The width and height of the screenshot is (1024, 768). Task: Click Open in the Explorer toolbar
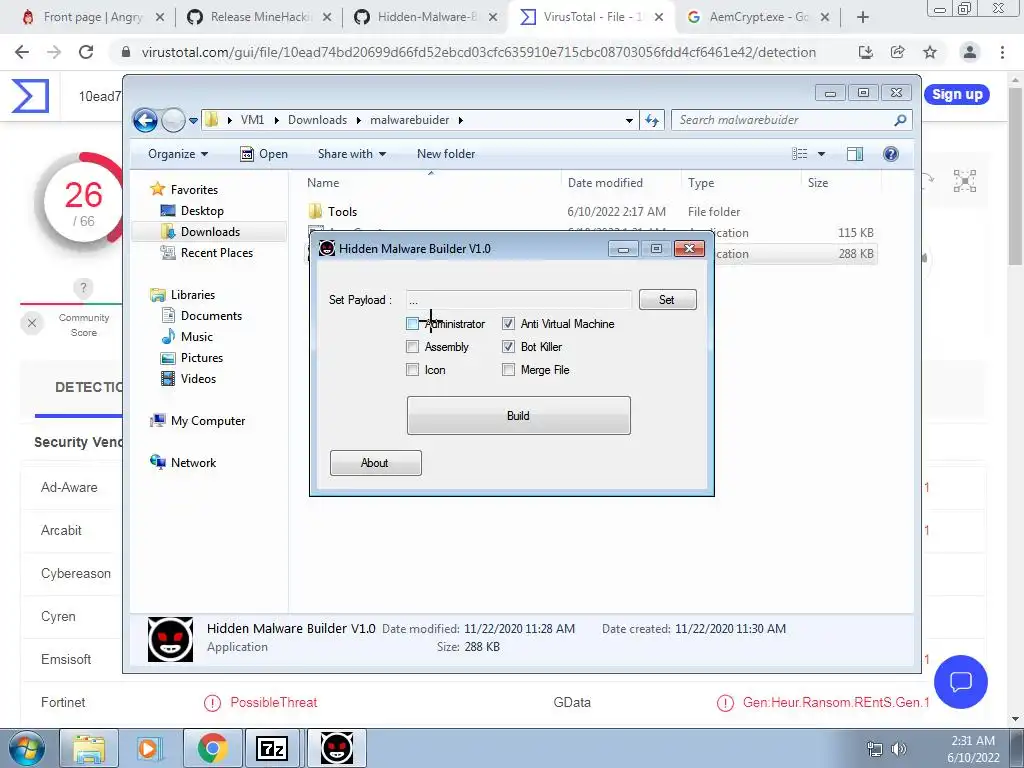tap(264, 154)
